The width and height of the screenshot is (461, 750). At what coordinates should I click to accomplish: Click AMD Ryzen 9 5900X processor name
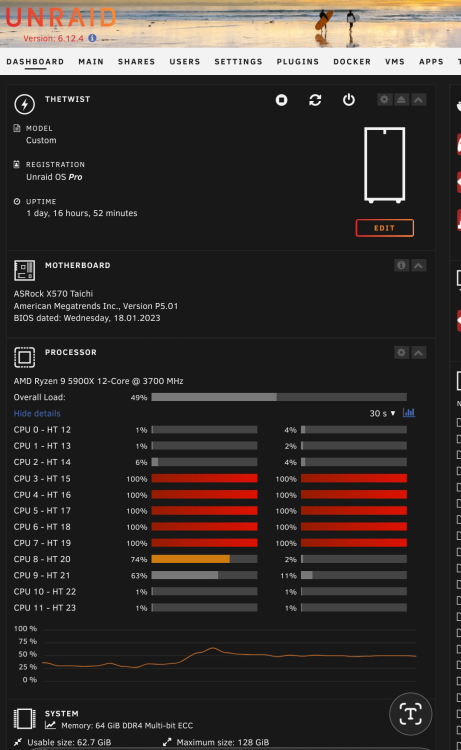99,381
